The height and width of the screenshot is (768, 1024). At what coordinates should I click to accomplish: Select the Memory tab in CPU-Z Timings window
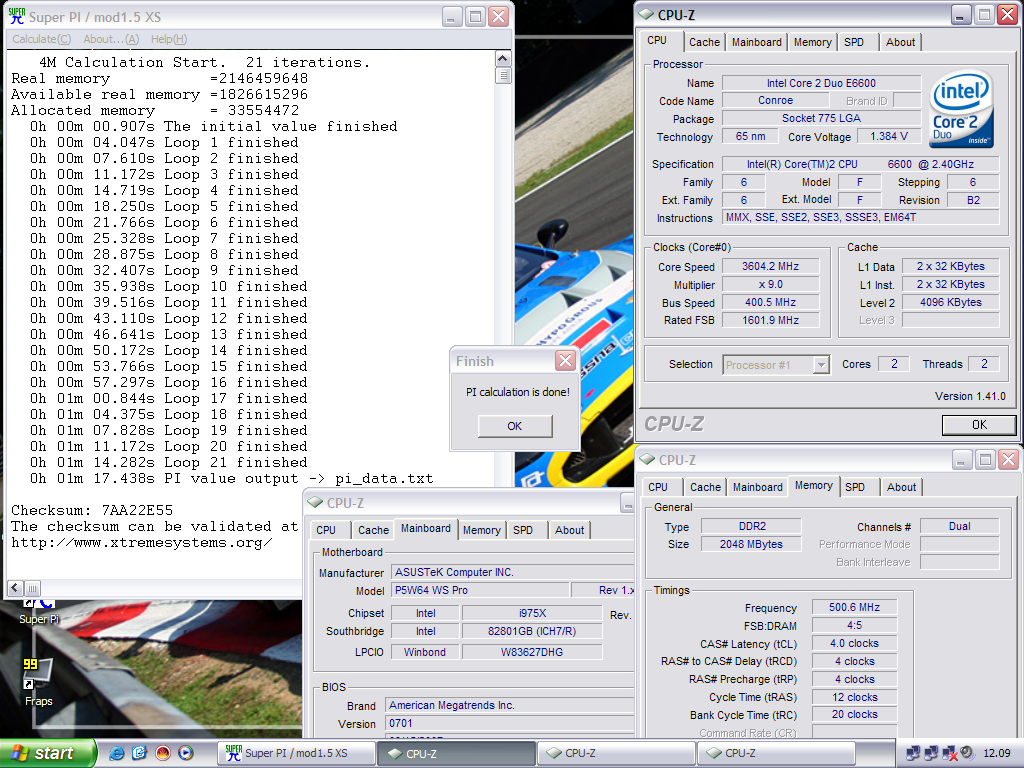click(x=814, y=485)
